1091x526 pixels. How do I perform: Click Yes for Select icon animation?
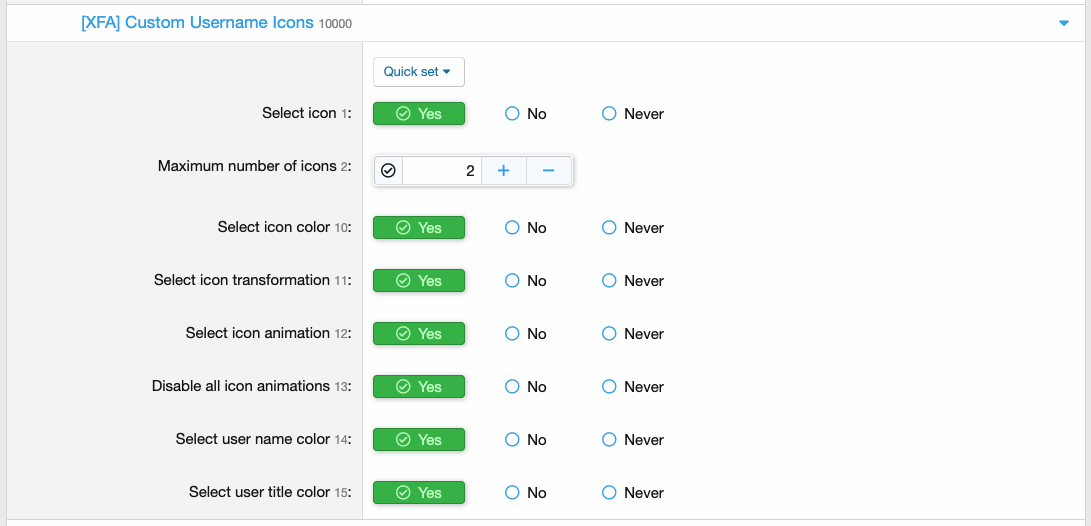click(x=419, y=333)
